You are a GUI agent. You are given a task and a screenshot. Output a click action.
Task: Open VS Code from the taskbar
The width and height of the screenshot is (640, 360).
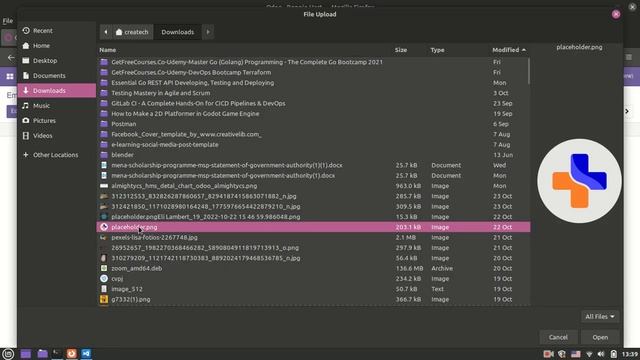point(86,354)
